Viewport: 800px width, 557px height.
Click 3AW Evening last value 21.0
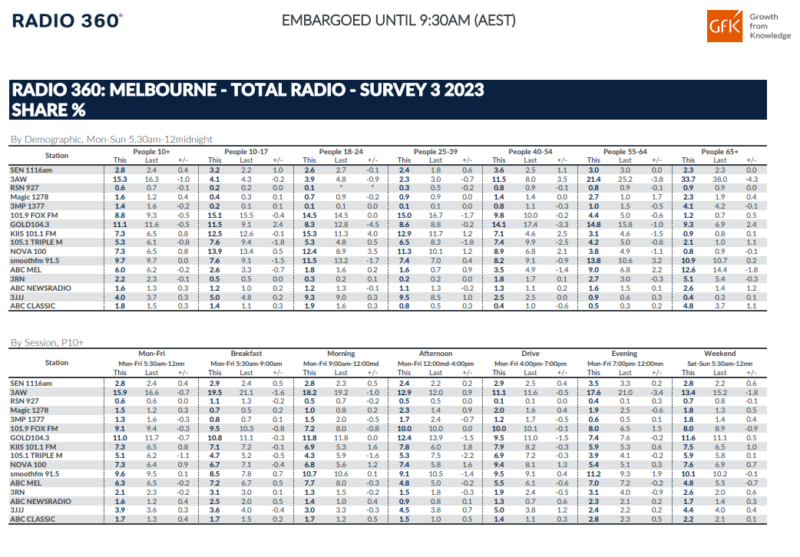coord(625,392)
